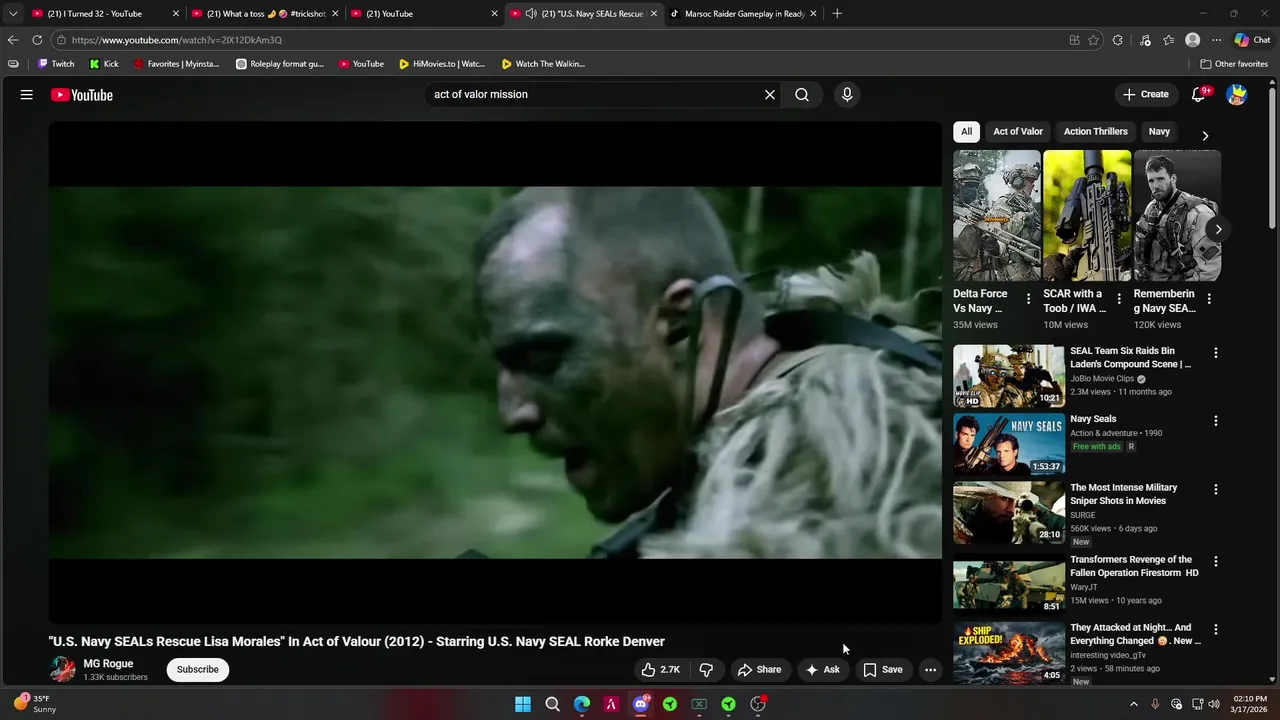Open Windows taskbar search

[x=552, y=704]
